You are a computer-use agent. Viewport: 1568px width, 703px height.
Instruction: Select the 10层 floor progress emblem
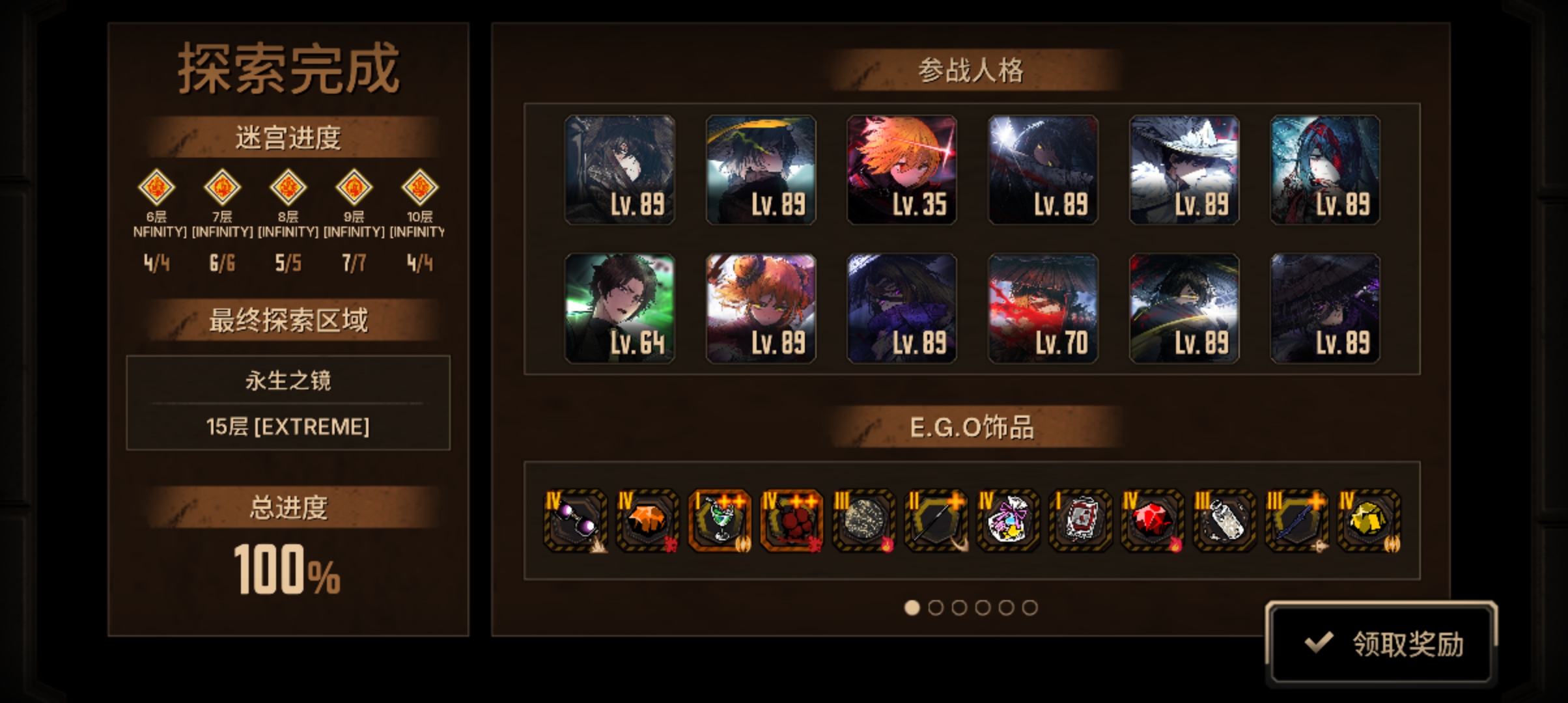[x=419, y=187]
